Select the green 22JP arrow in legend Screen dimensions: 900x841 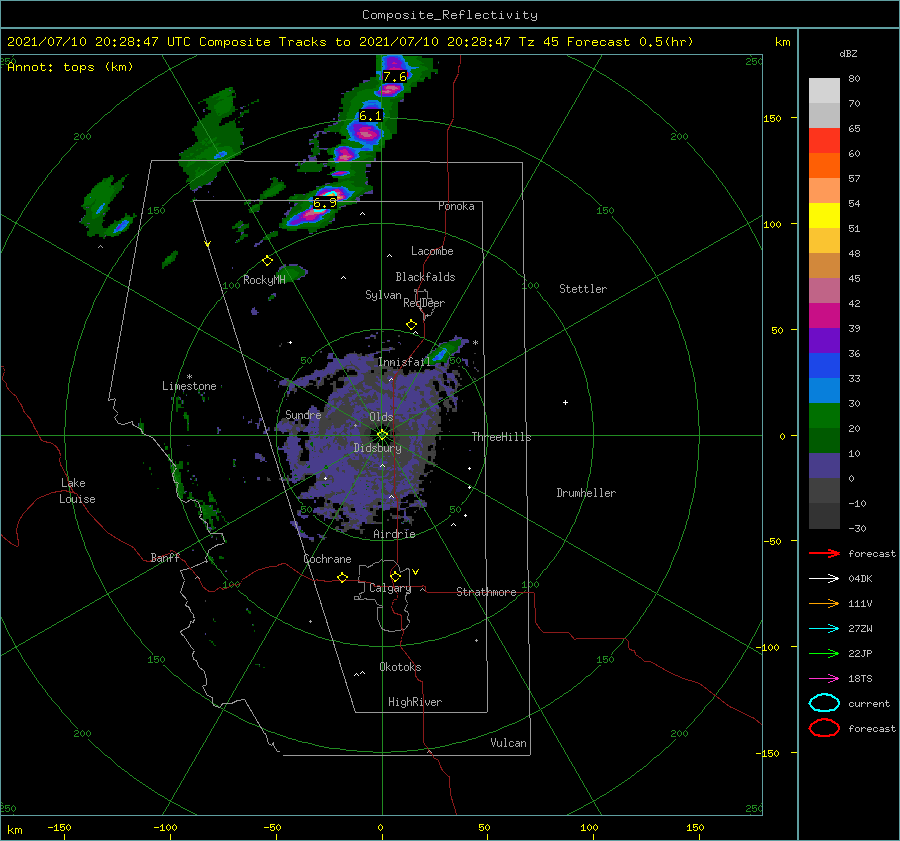824,653
